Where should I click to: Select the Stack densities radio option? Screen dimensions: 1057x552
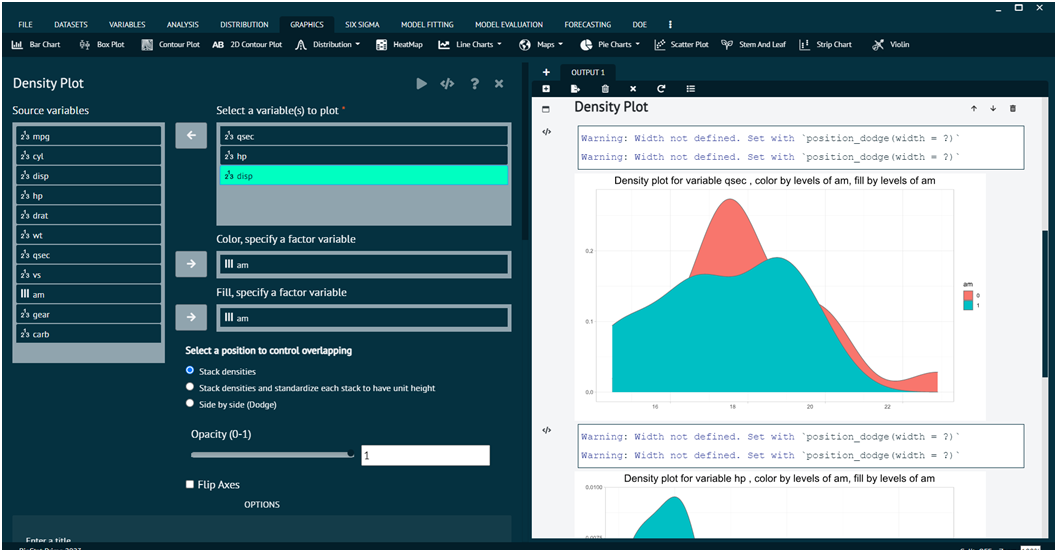pos(190,371)
